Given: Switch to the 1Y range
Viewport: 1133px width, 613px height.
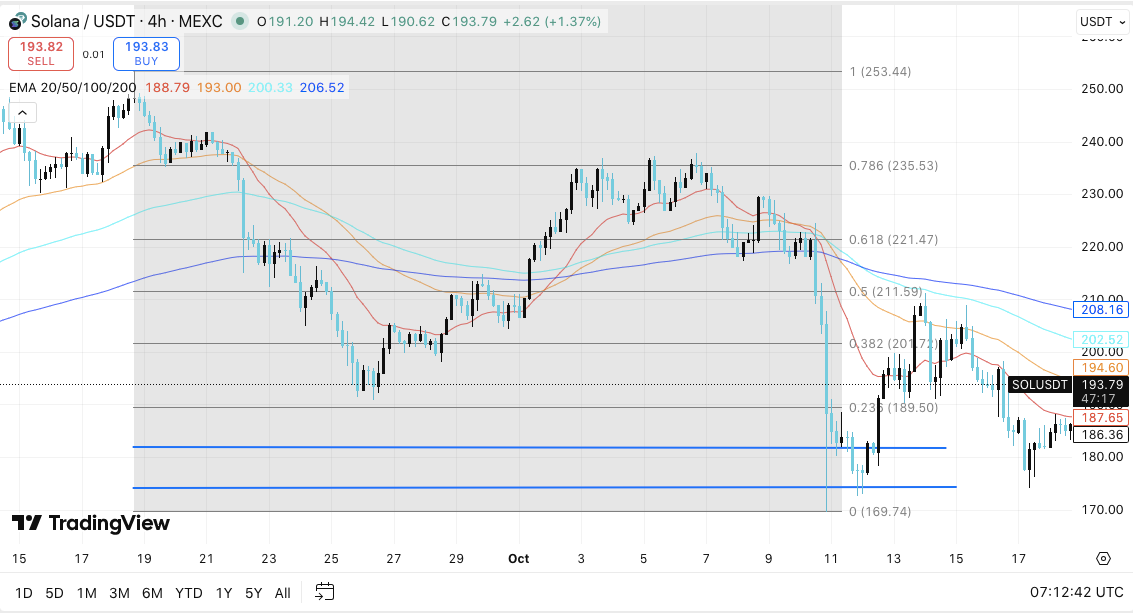Looking at the screenshot, I should click(x=224, y=593).
